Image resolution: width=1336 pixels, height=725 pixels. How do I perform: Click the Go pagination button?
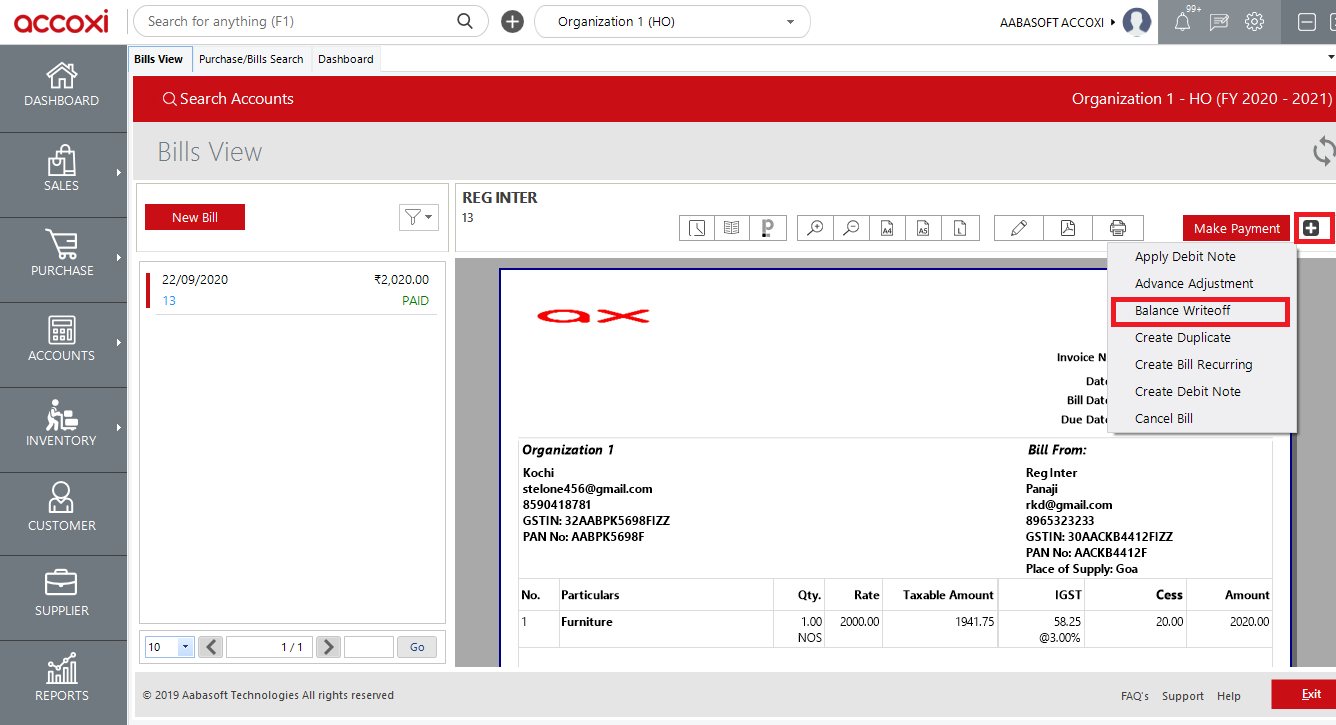417,647
